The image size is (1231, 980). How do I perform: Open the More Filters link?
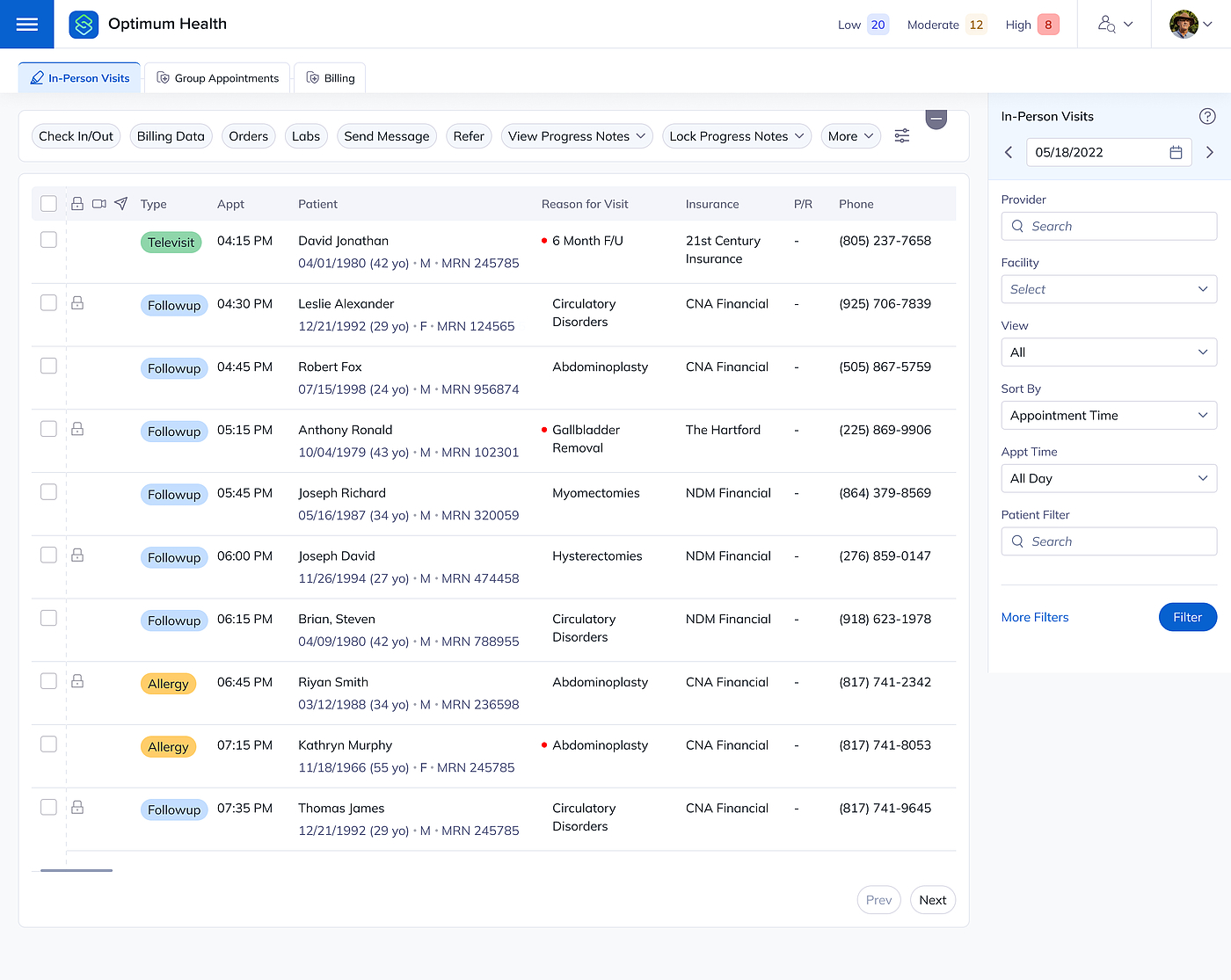(x=1035, y=617)
